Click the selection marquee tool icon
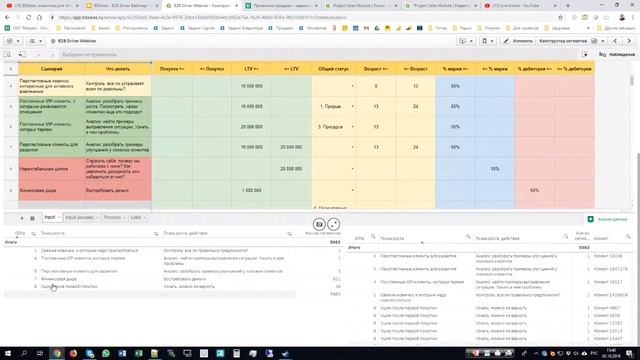The image size is (640, 360). click(8, 54)
